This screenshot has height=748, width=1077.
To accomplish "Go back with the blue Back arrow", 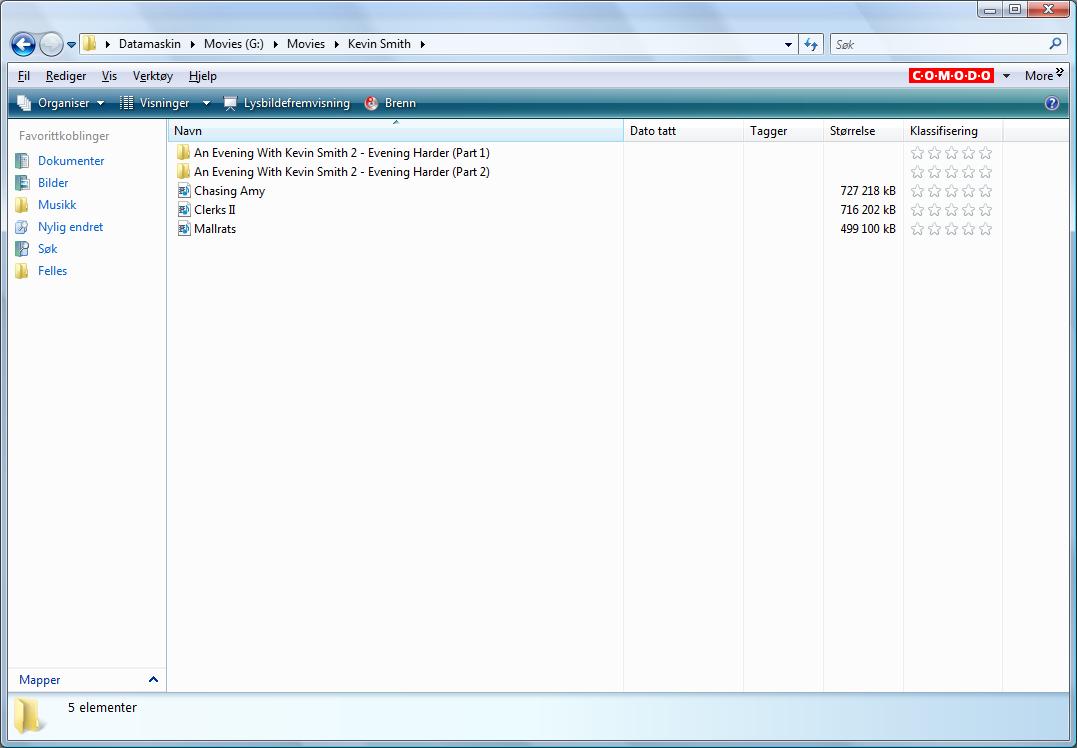I will (23, 45).
